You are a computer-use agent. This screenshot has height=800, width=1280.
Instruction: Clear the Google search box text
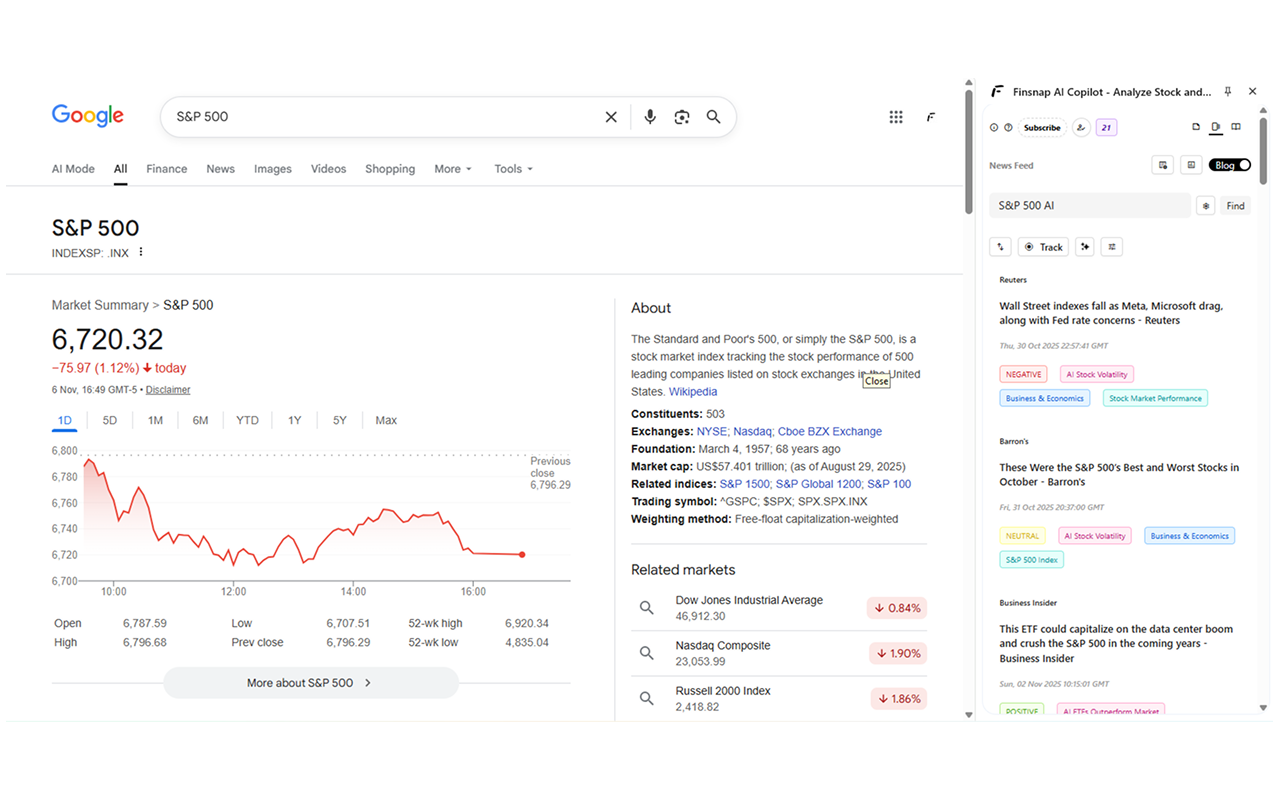pos(611,117)
